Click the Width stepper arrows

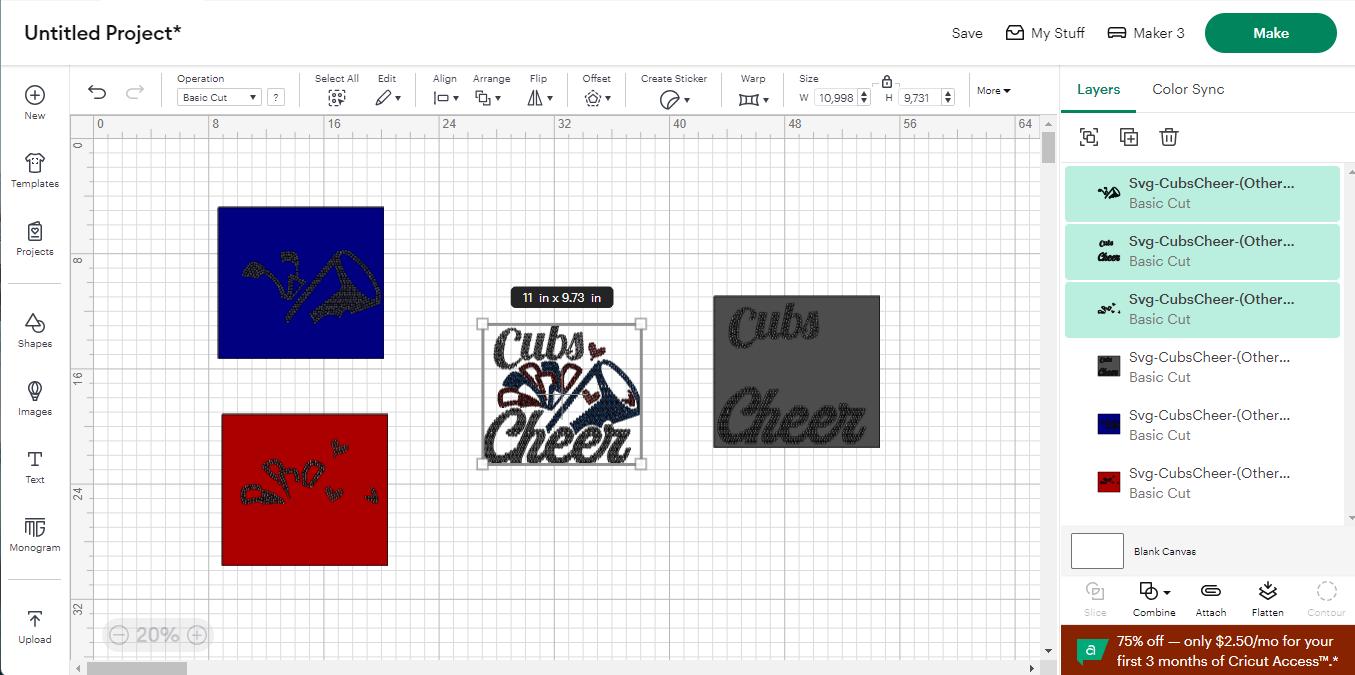(864, 97)
